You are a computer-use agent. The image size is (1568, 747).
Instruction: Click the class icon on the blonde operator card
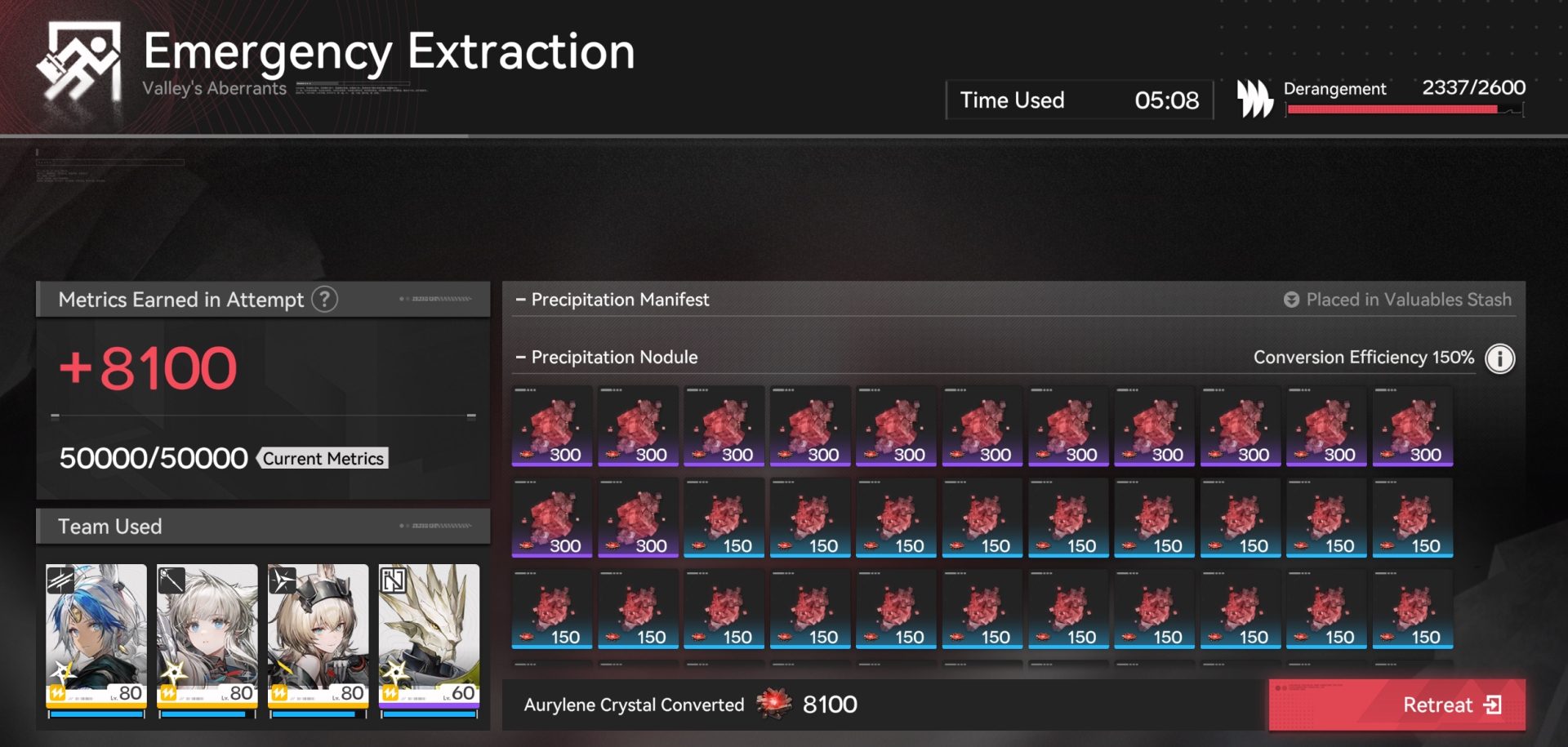[x=283, y=579]
